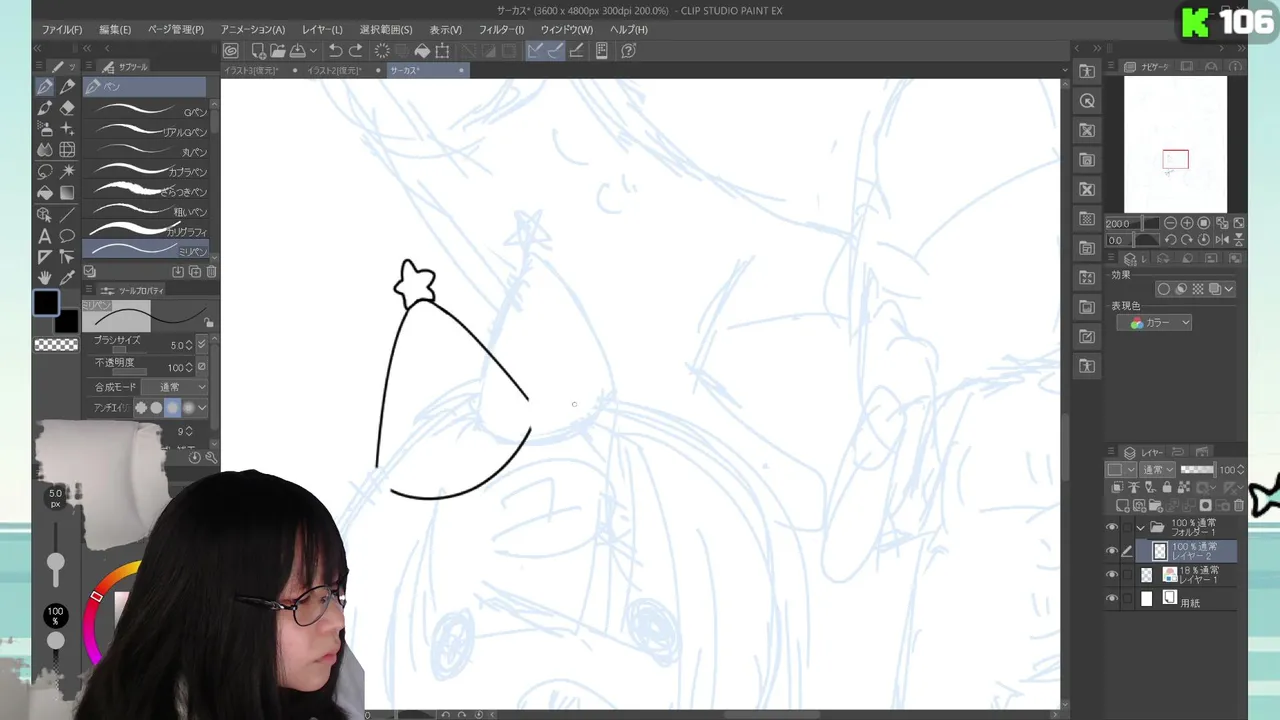Click the smartphone connection icon
1280x720 pixels.
point(602,50)
